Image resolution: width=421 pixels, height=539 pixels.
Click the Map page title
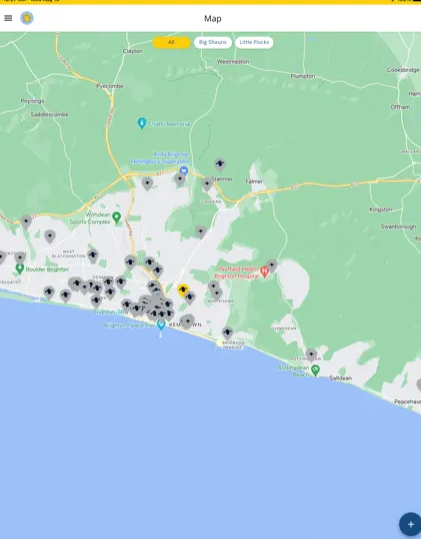[x=213, y=19]
